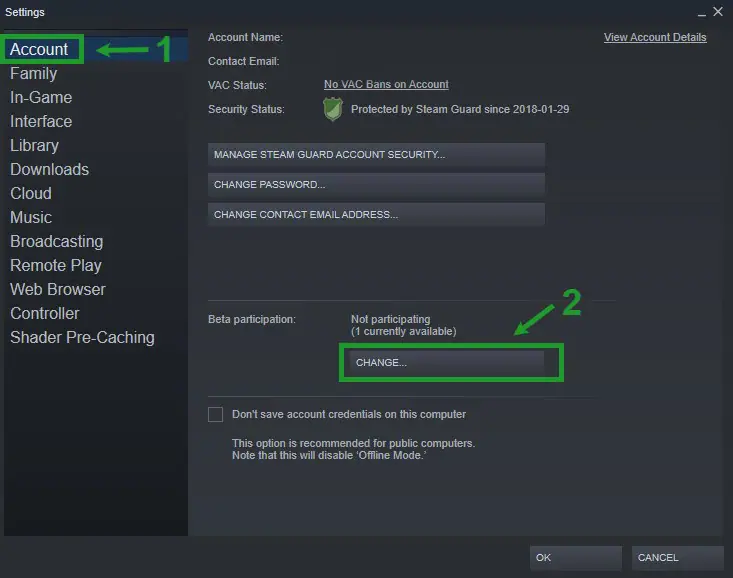Enable Don't save account credentials checkbox
Image resolution: width=733 pixels, height=578 pixels.
(216, 414)
